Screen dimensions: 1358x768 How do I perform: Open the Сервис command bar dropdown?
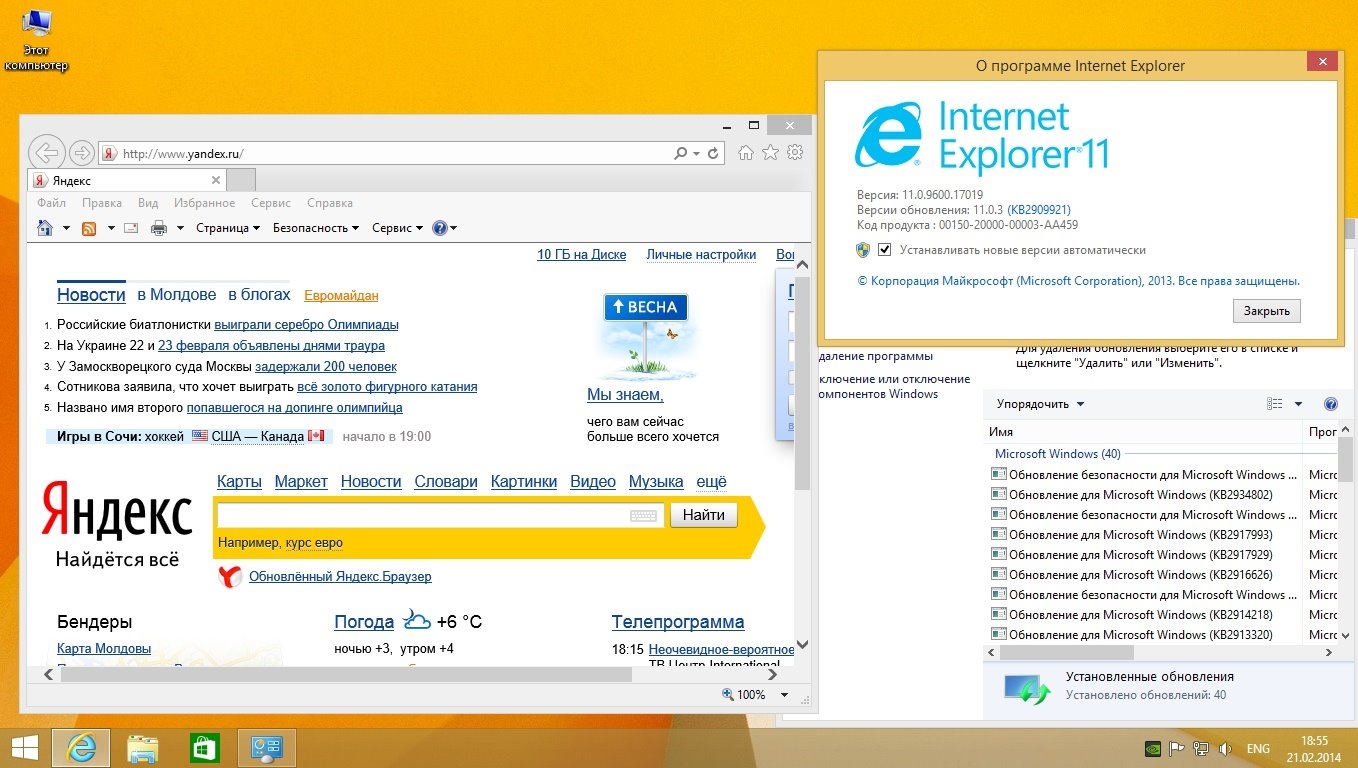pos(398,228)
